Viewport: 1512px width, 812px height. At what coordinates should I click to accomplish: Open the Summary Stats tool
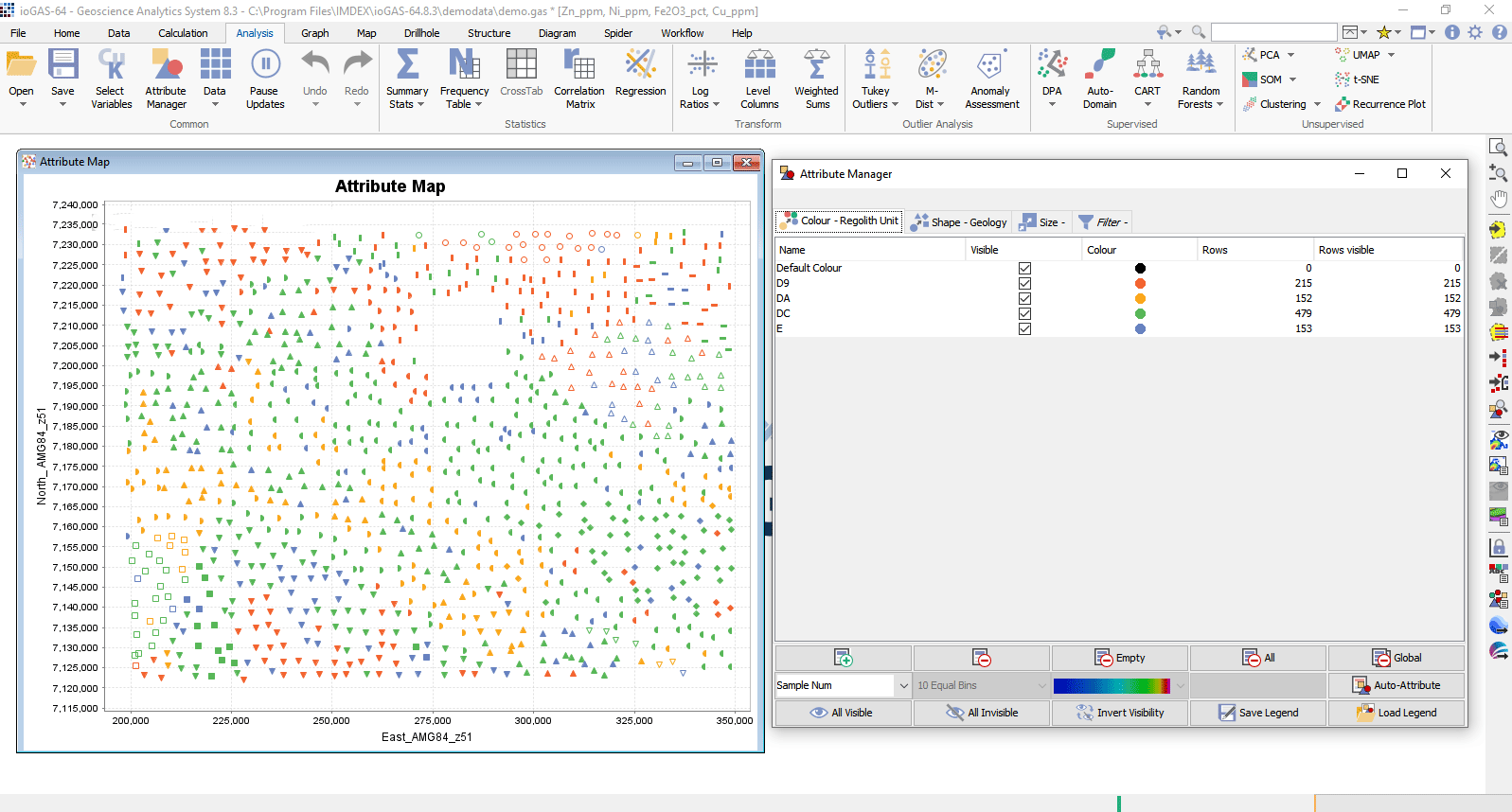(407, 78)
